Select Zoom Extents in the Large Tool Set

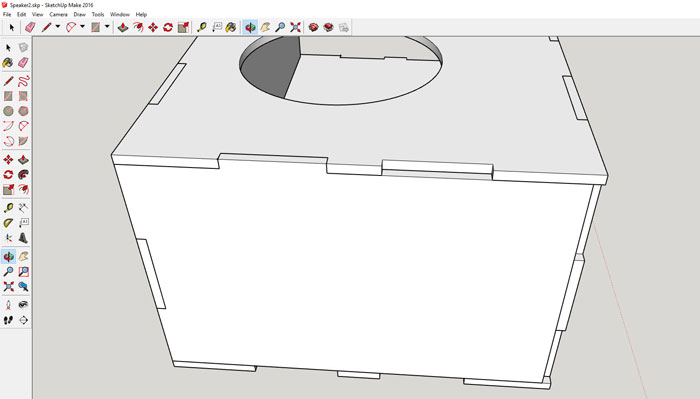[x=8, y=286]
